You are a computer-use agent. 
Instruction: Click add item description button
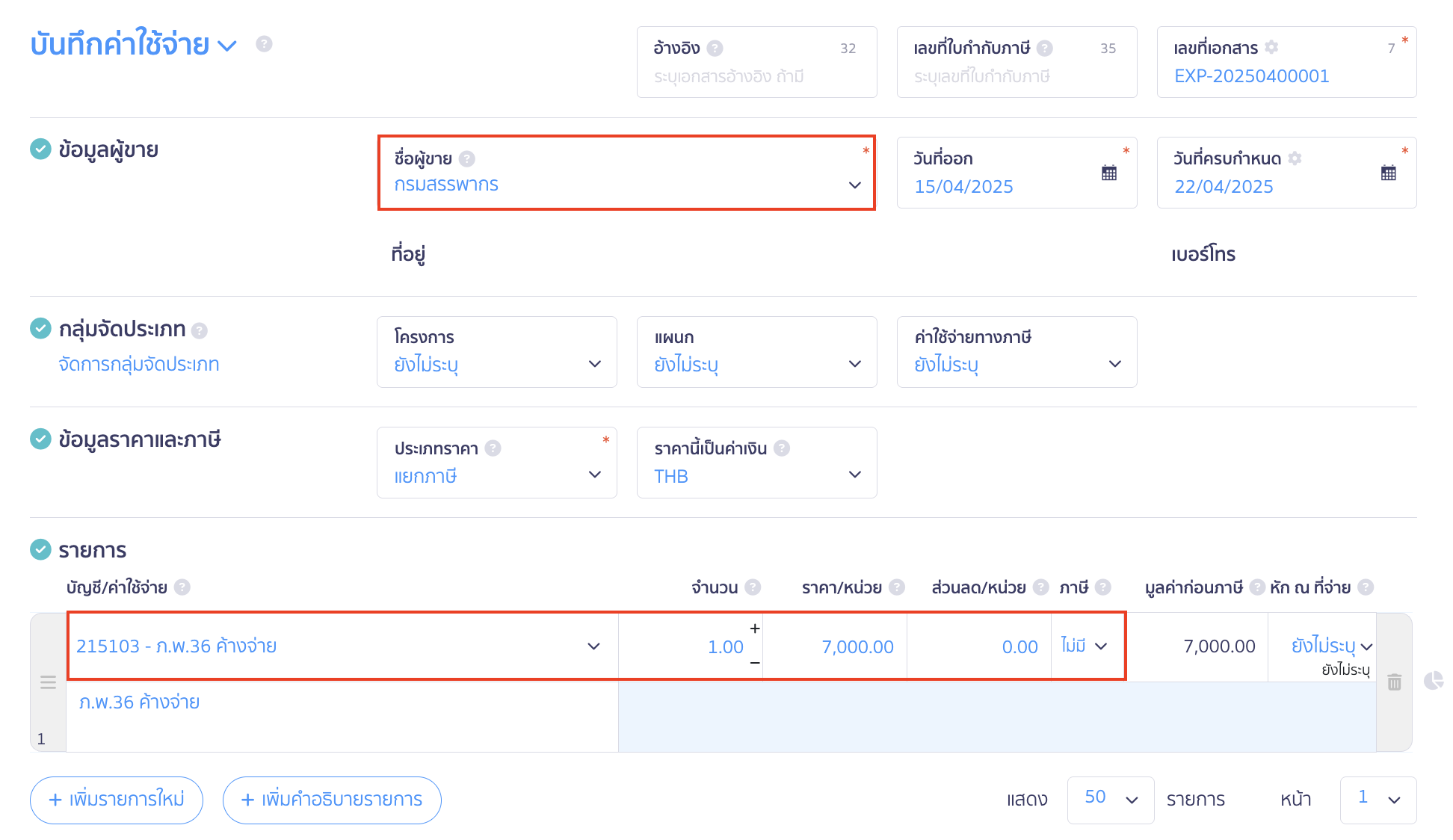coord(332,800)
